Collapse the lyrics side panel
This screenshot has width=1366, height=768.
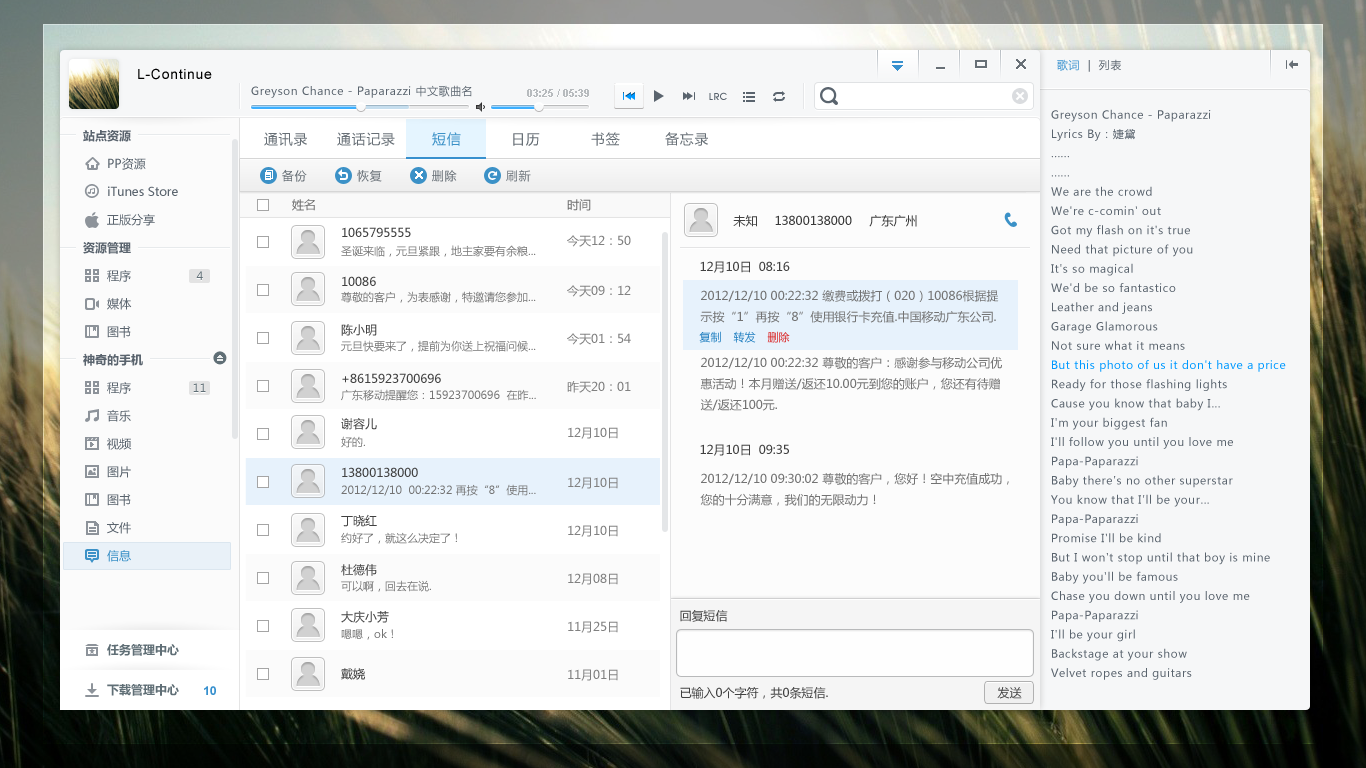pos(1292,64)
